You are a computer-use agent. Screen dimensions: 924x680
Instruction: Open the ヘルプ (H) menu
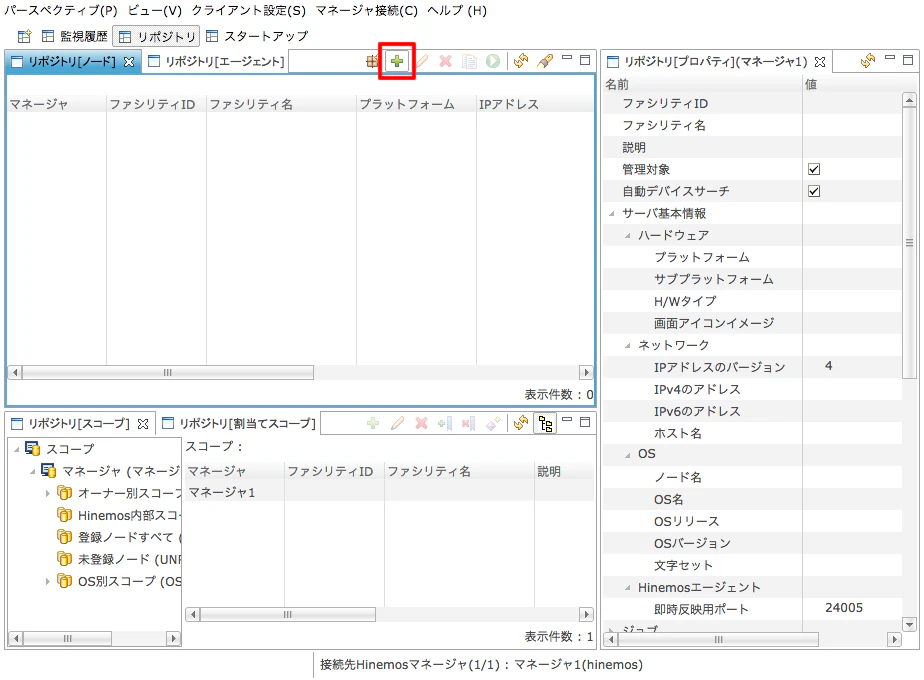pyautogui.click(x=457, y=11)
